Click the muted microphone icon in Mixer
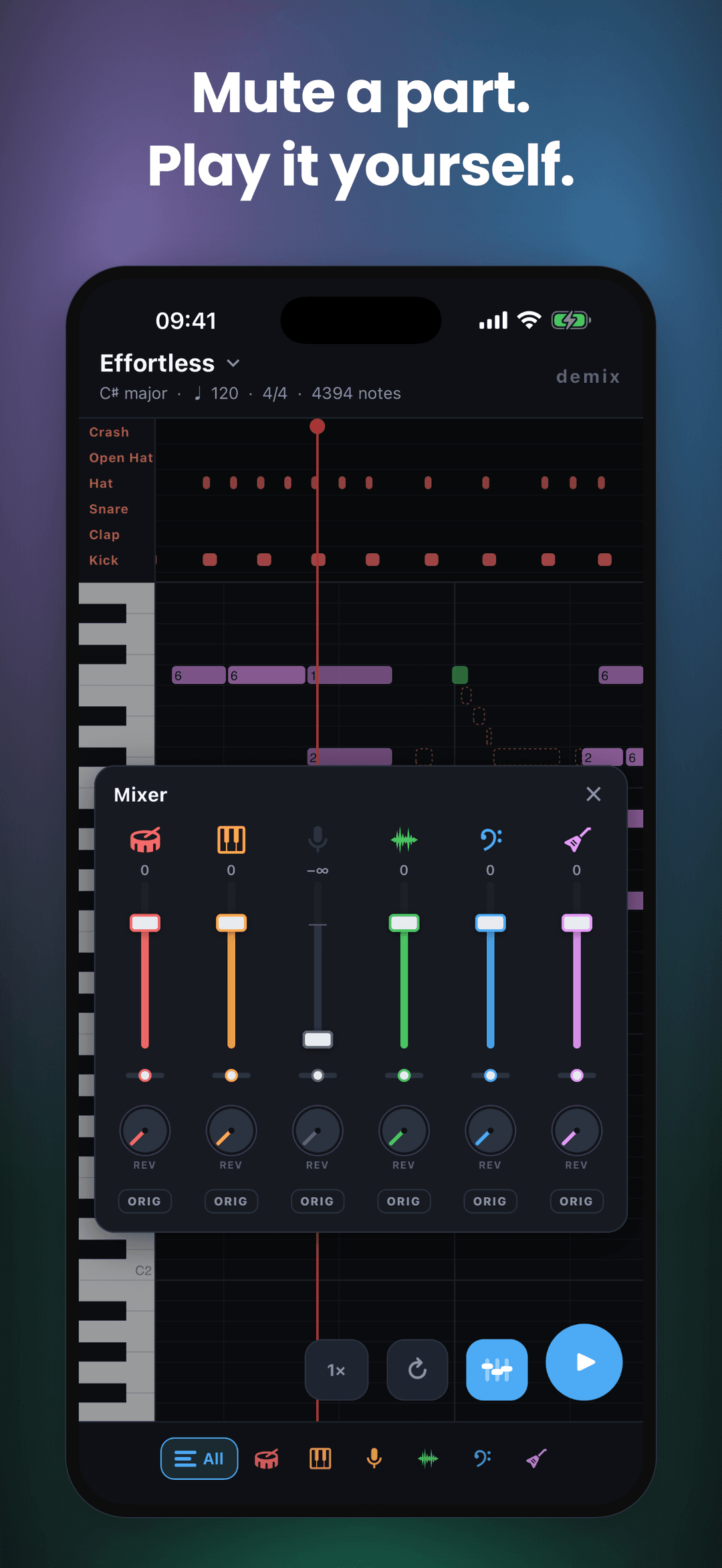This screenshot has height=1568, width=722. [318, 839]
